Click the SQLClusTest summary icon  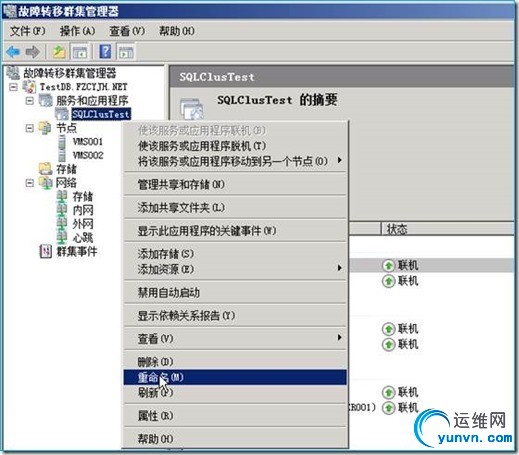(192, 109)
